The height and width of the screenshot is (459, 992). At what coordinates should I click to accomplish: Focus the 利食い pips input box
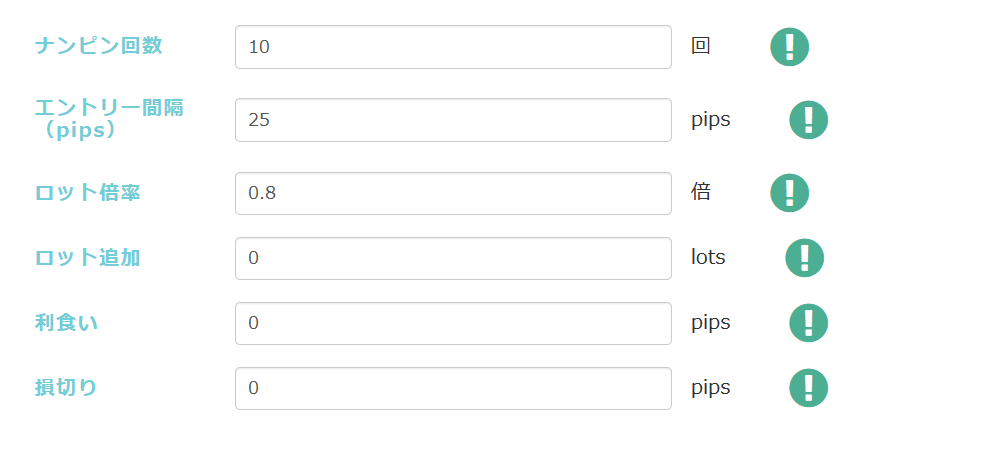pyautogui.click(x=453, y=323)
